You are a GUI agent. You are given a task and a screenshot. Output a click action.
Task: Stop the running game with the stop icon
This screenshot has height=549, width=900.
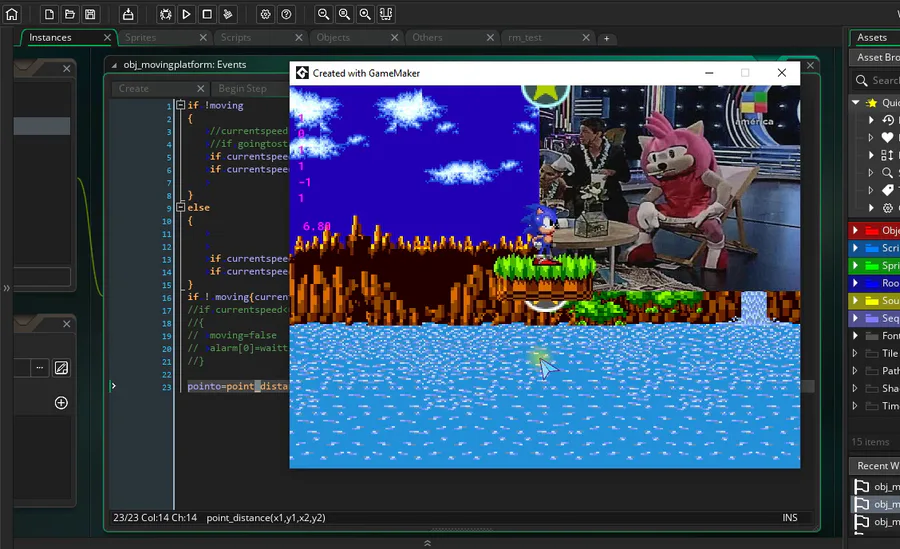[x=207, y=14]
